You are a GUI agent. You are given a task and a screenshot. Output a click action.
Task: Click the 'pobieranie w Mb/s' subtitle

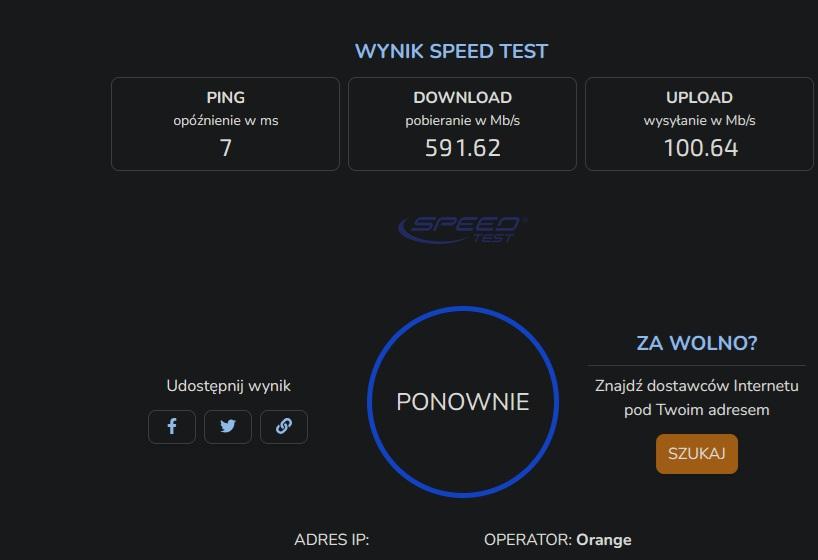[462, 121]
